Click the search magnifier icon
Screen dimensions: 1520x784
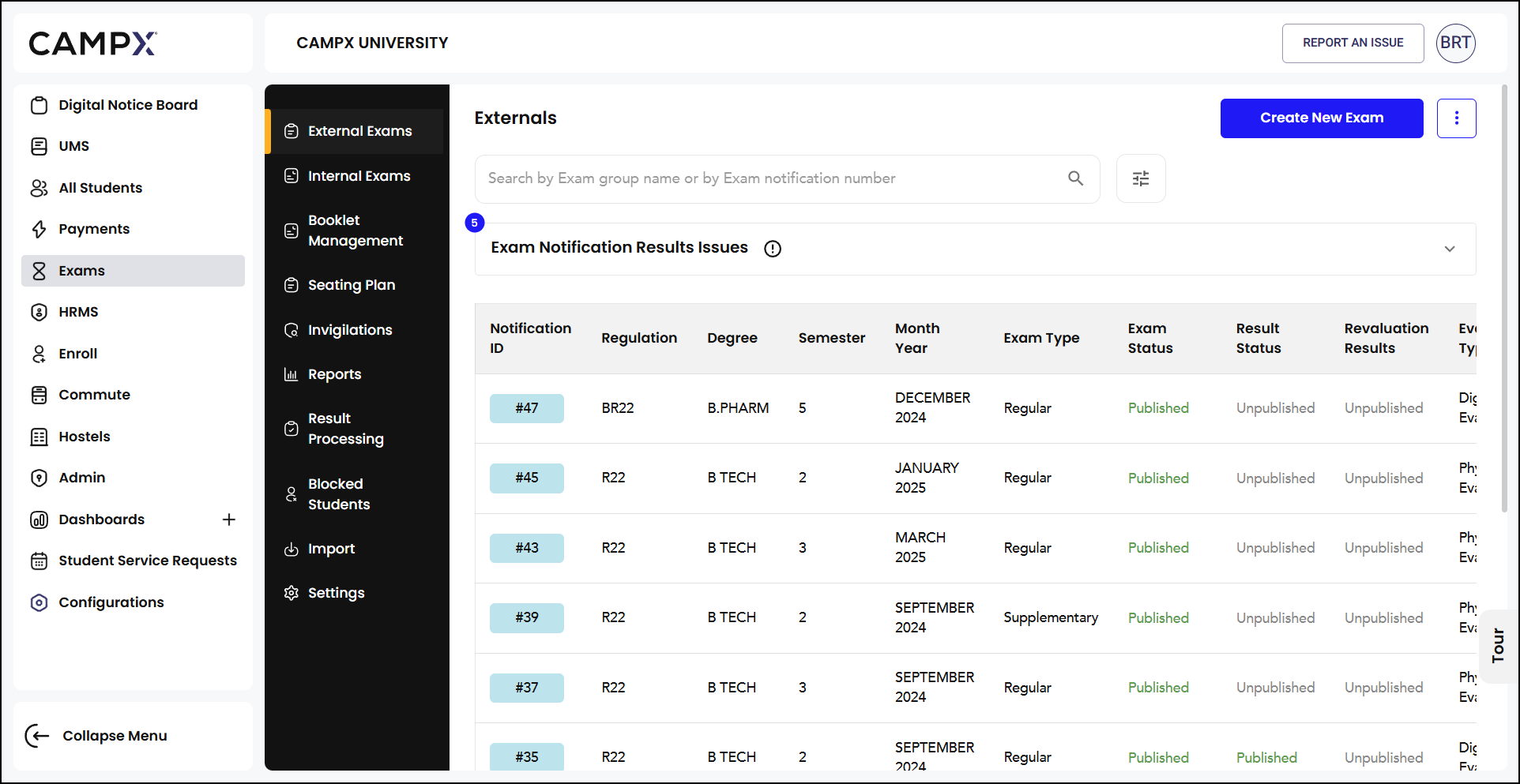click(1075, 178)
